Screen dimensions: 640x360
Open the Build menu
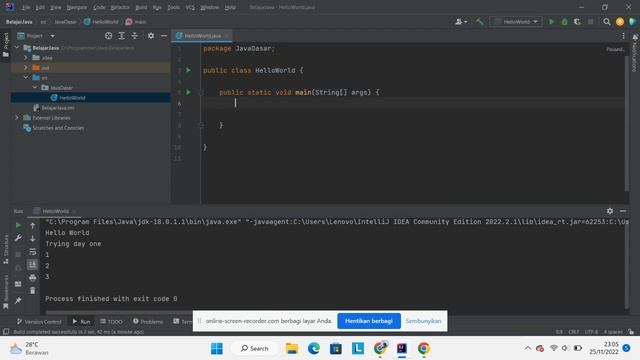(141, 7)
